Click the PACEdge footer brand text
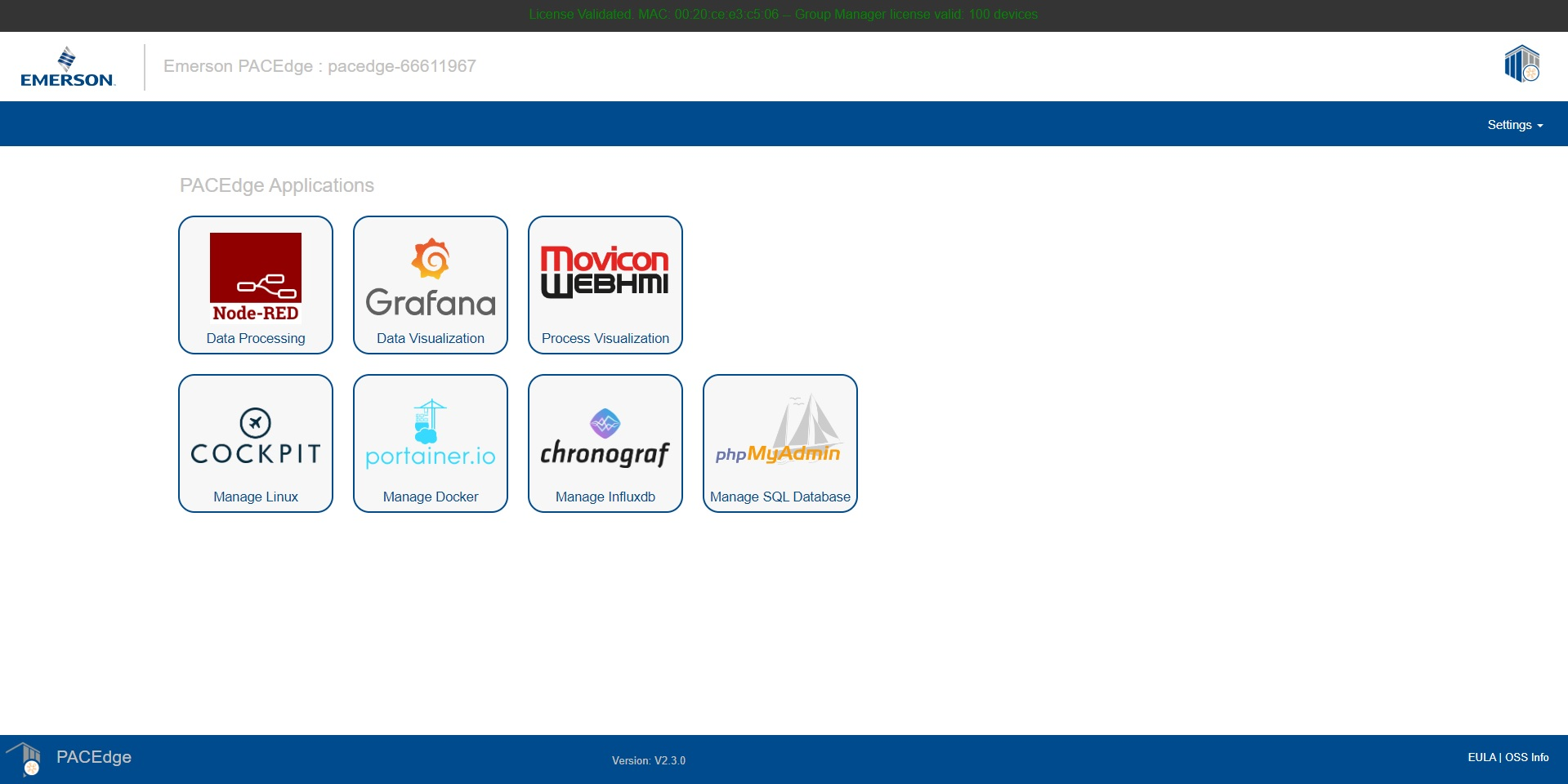The height and width of the screenshot is (784, 1568). [94, 757]
